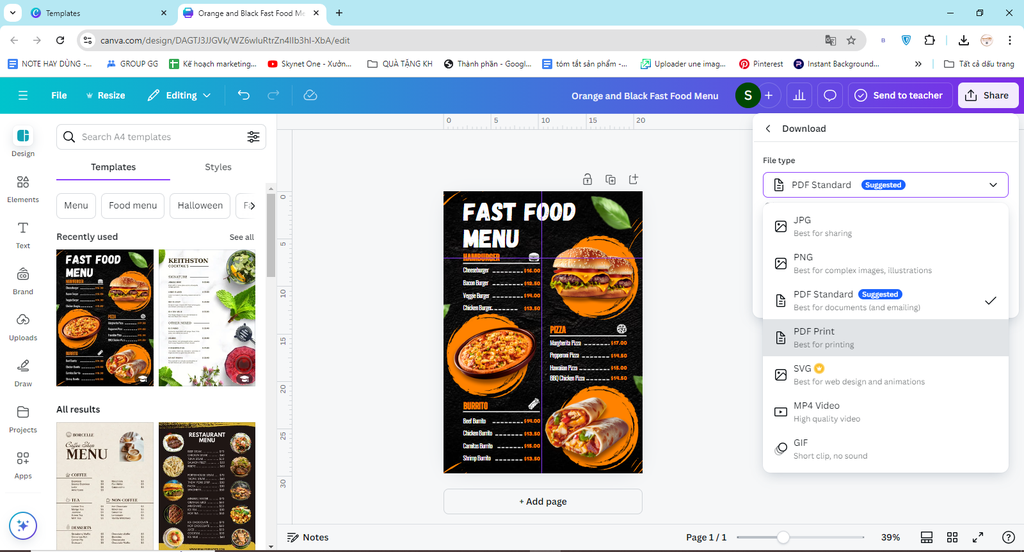Filter templates by Food menu chip

point(133,205)
